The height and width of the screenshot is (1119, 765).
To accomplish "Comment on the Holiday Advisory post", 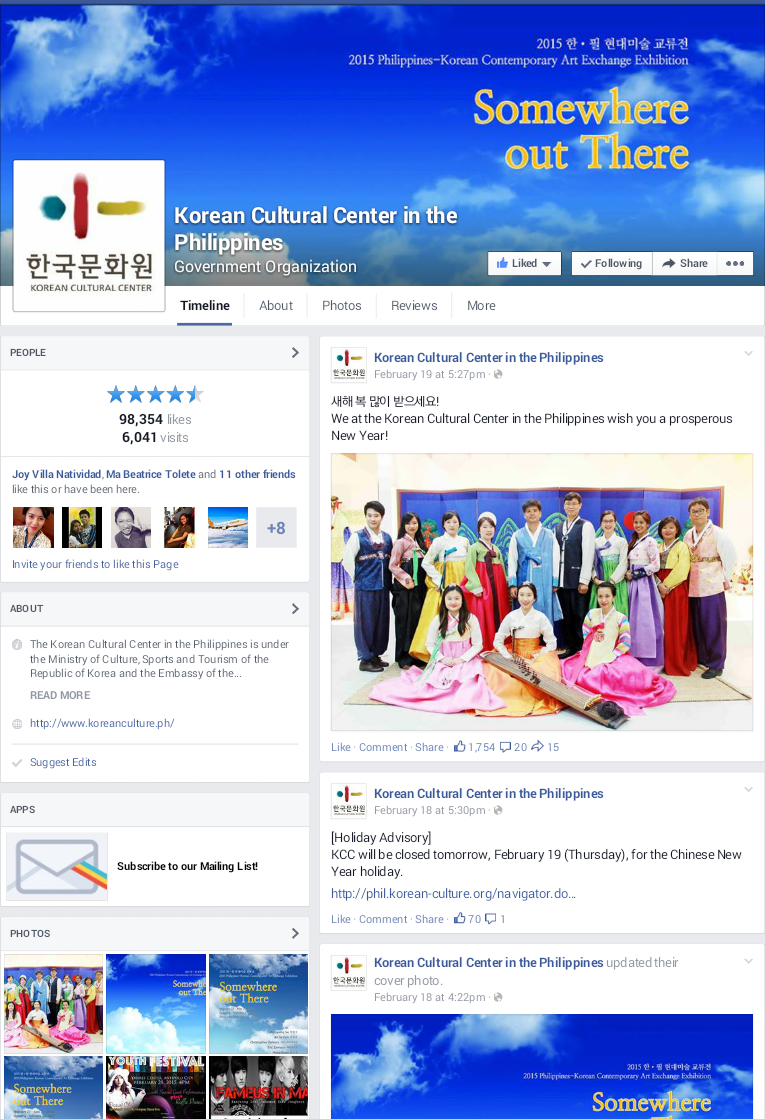I will tap(383, 919).
